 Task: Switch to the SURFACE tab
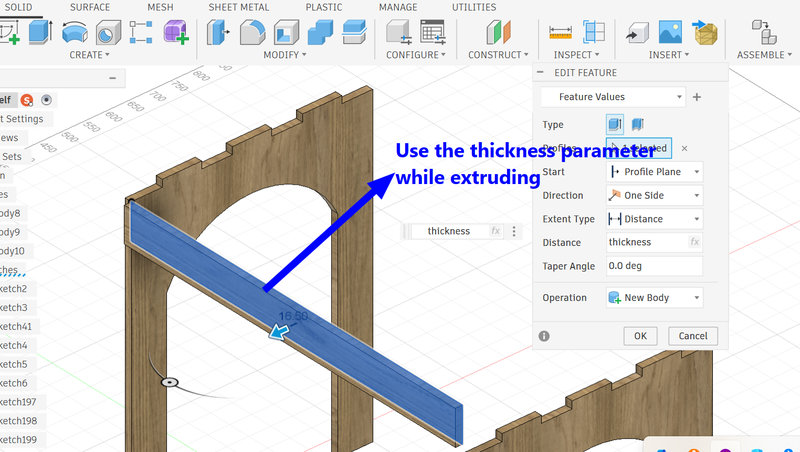click(x=90, y=7)
